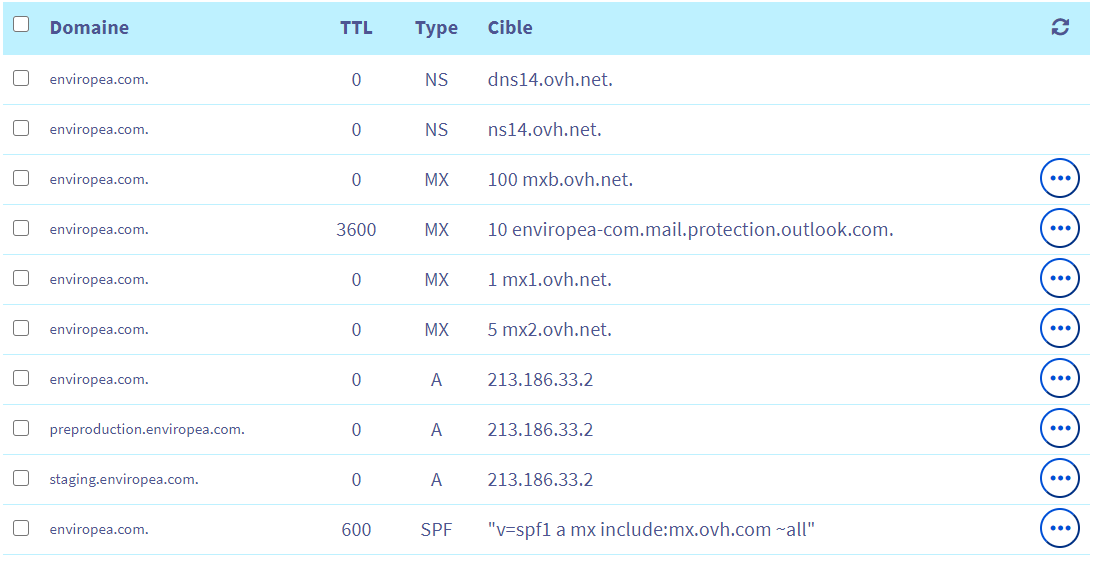Select the ns14.ovh.net. record checkbox

pos(21,128)
